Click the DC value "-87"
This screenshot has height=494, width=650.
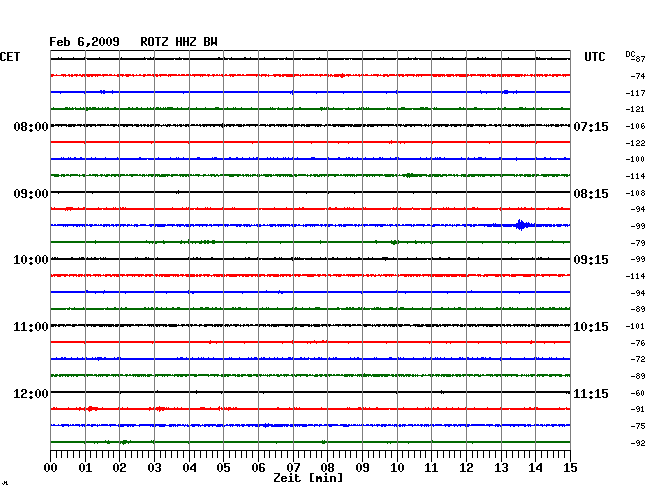pyautogui.click(x=639, y=59)
